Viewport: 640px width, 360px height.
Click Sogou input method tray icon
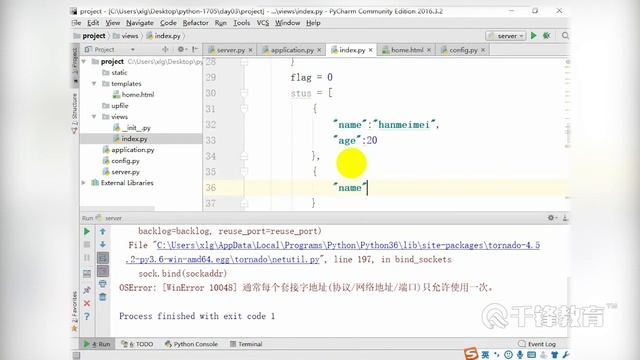471,353
